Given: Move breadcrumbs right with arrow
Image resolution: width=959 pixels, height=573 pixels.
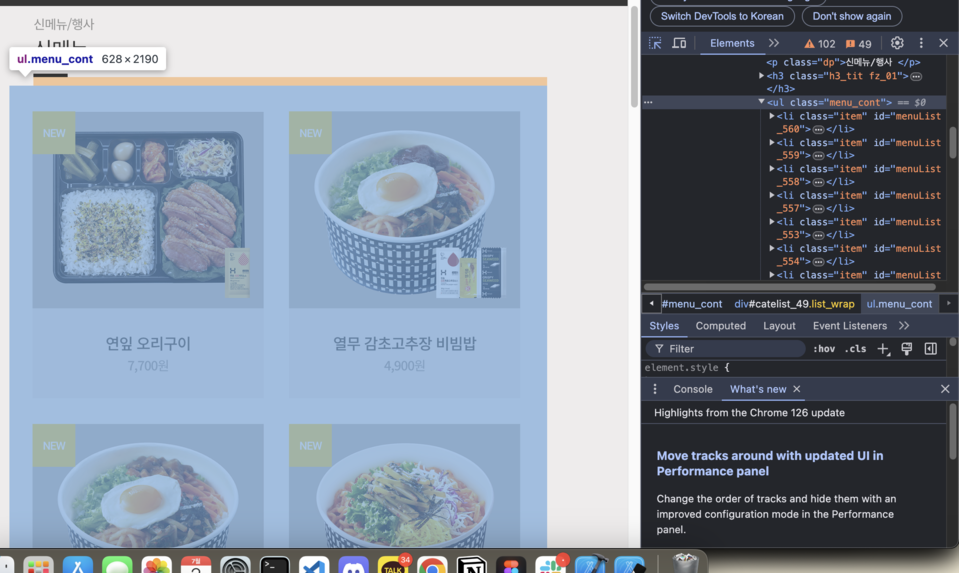Looking at the screenshot, I should click(x=949, y=303).
